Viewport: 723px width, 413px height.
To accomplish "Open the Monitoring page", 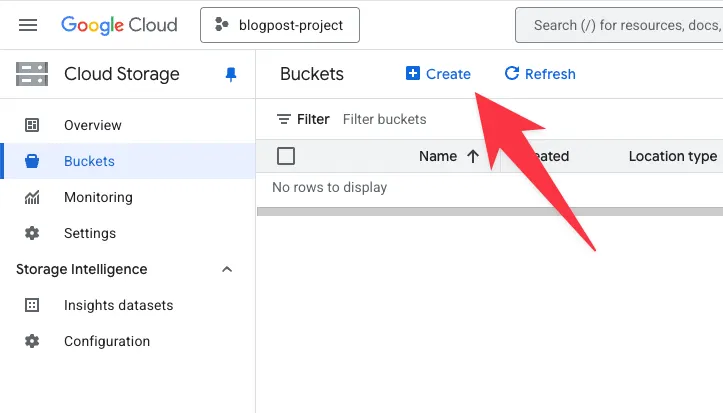I will [98, 197].
